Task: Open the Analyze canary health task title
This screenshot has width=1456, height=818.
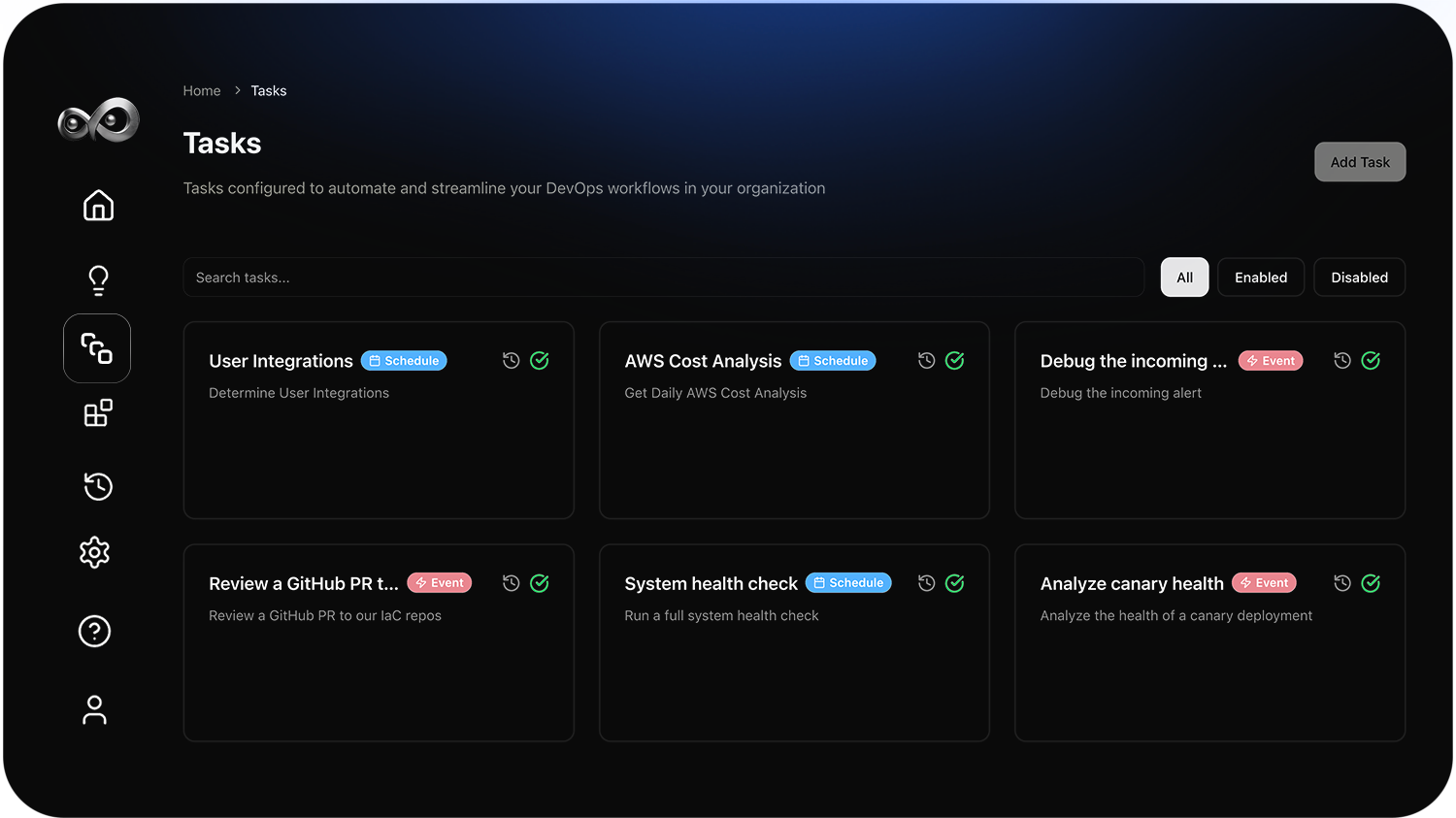Action: (1132, 583)
